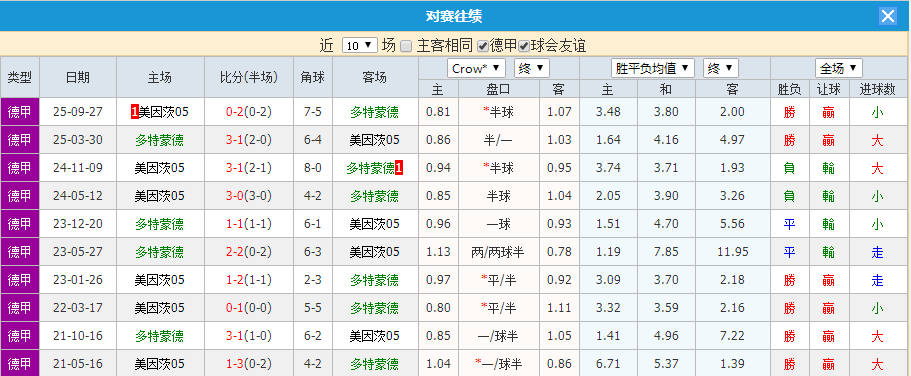Click the date 24-05-12

click(x=78, y=196)
